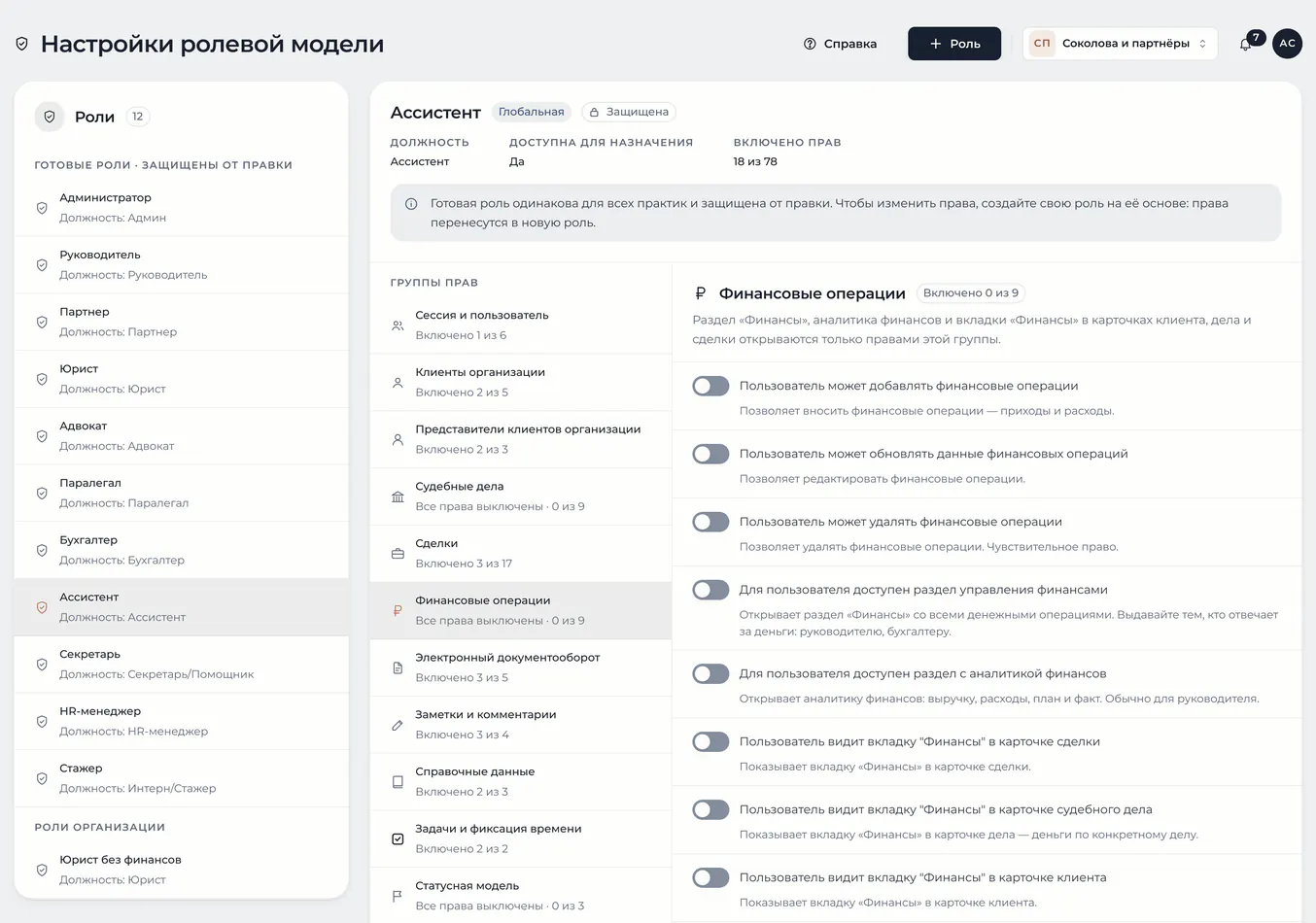Open Представители клиентов организации rights group

click(x=521, y=439)
